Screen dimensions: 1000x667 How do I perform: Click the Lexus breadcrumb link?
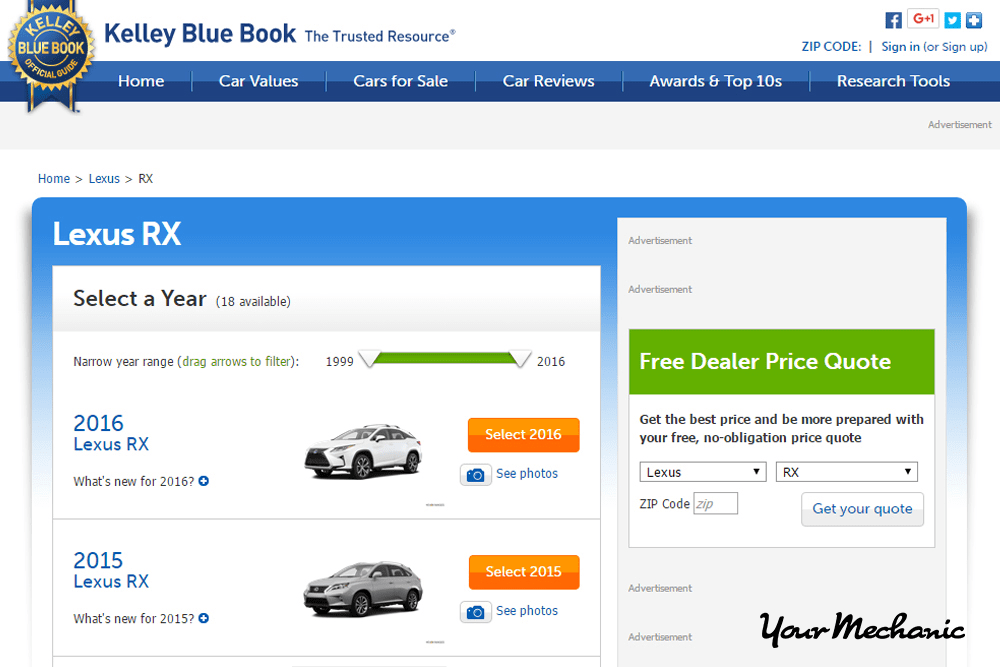[x=104, y=179]
